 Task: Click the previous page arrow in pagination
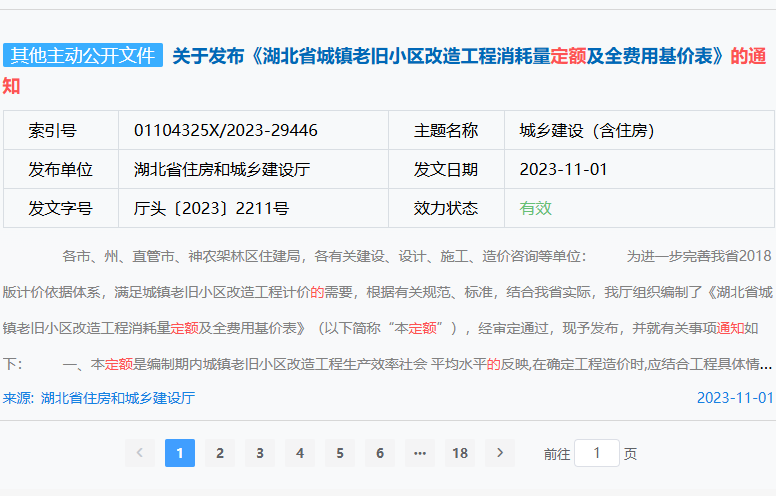click(x=140, y=453)
